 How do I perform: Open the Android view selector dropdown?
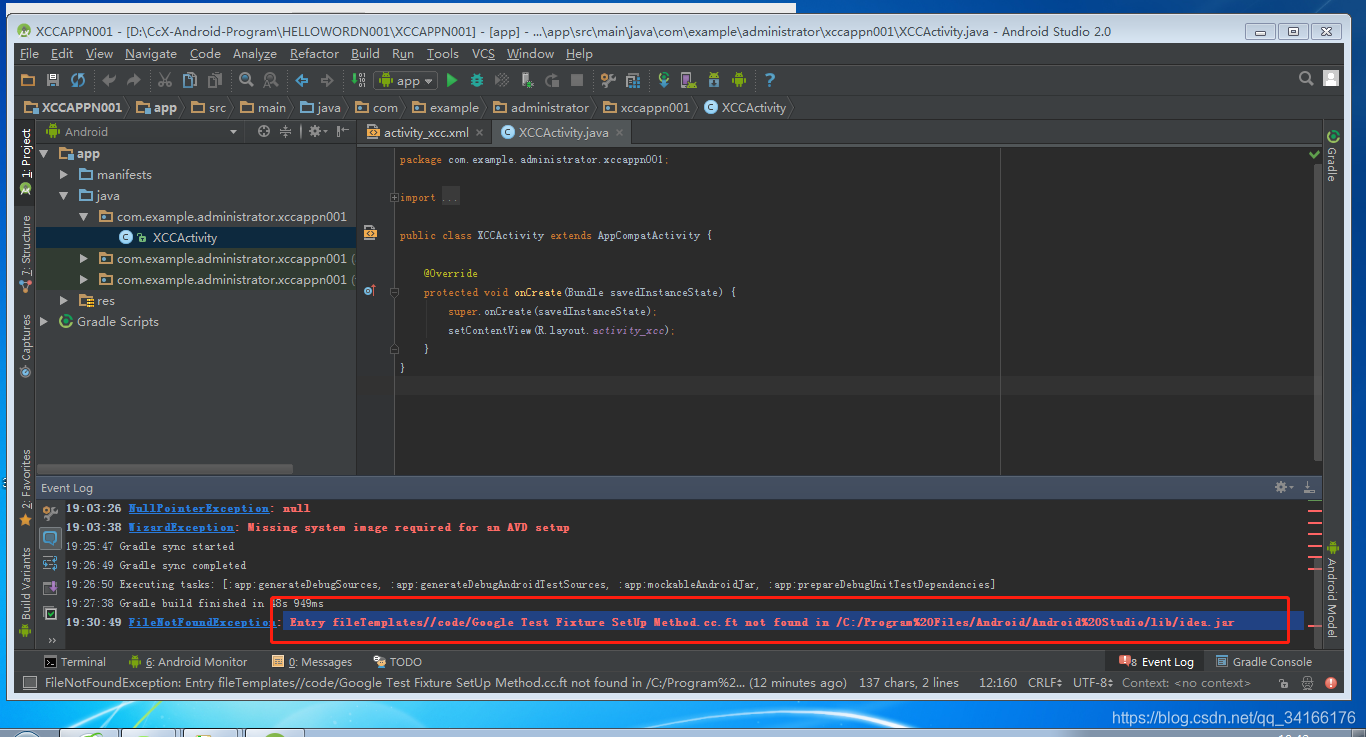click(143, 131)
